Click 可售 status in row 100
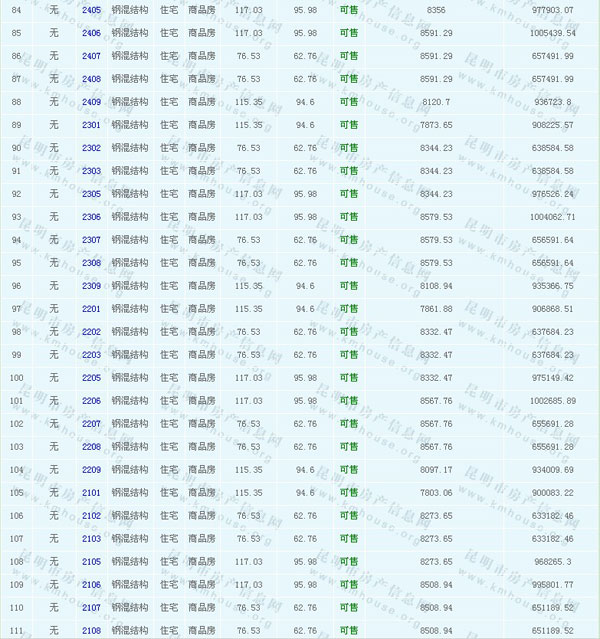The height and width of the screenshot is (639, 600). pos(349,378)
